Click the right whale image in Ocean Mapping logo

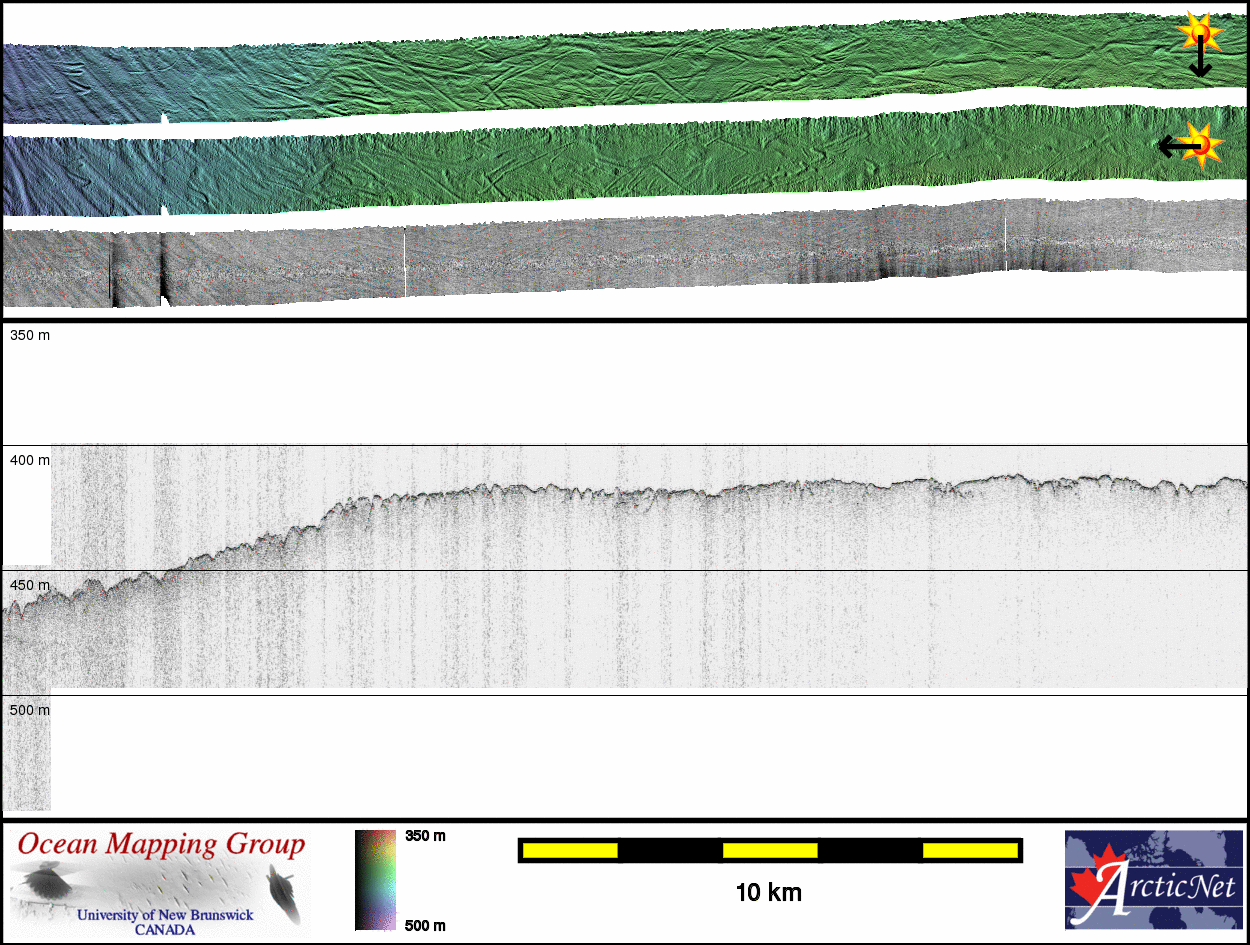pyautogui.click(x=283, y=892)
